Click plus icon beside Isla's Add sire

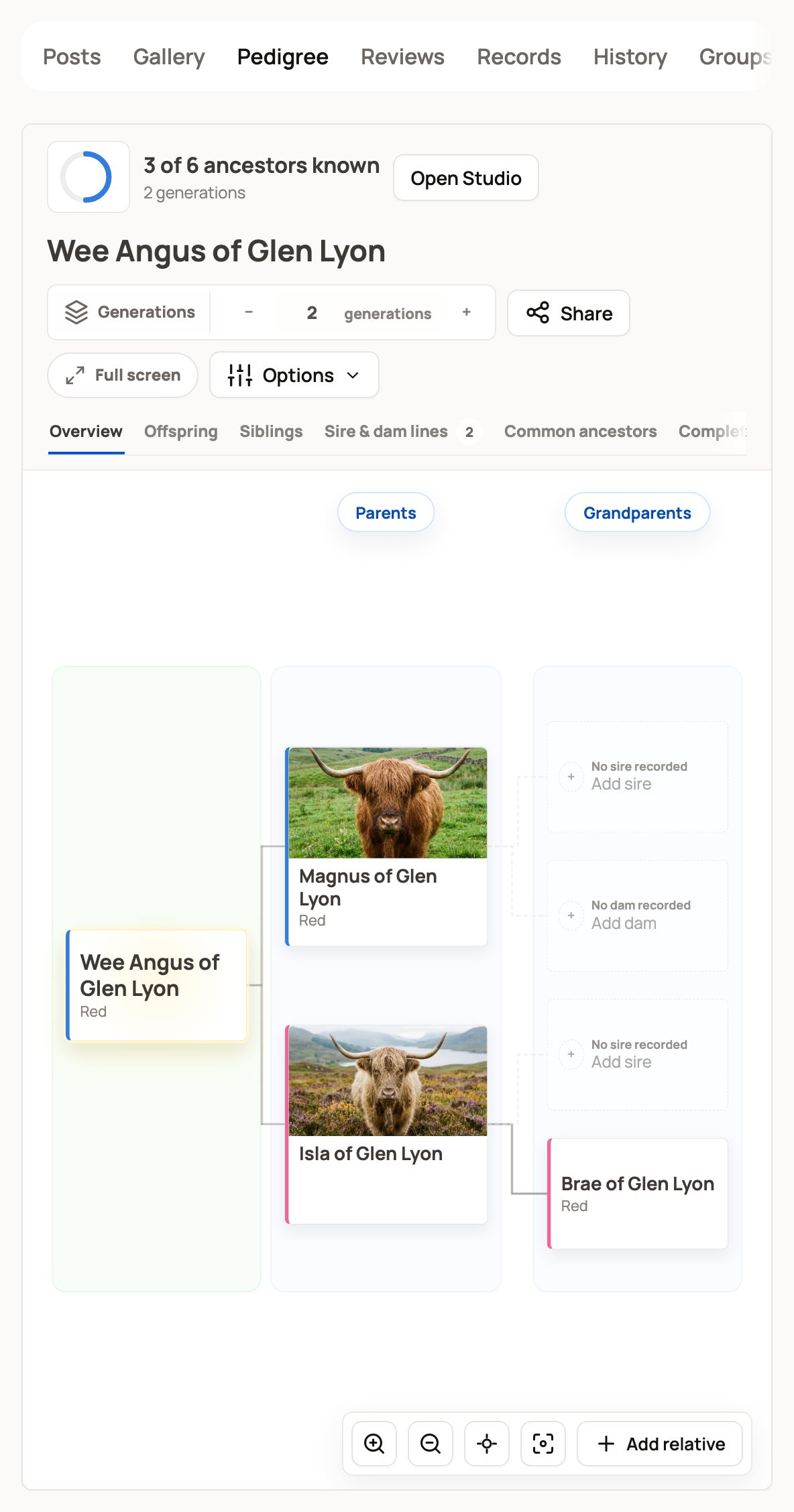pos(571,1054)
